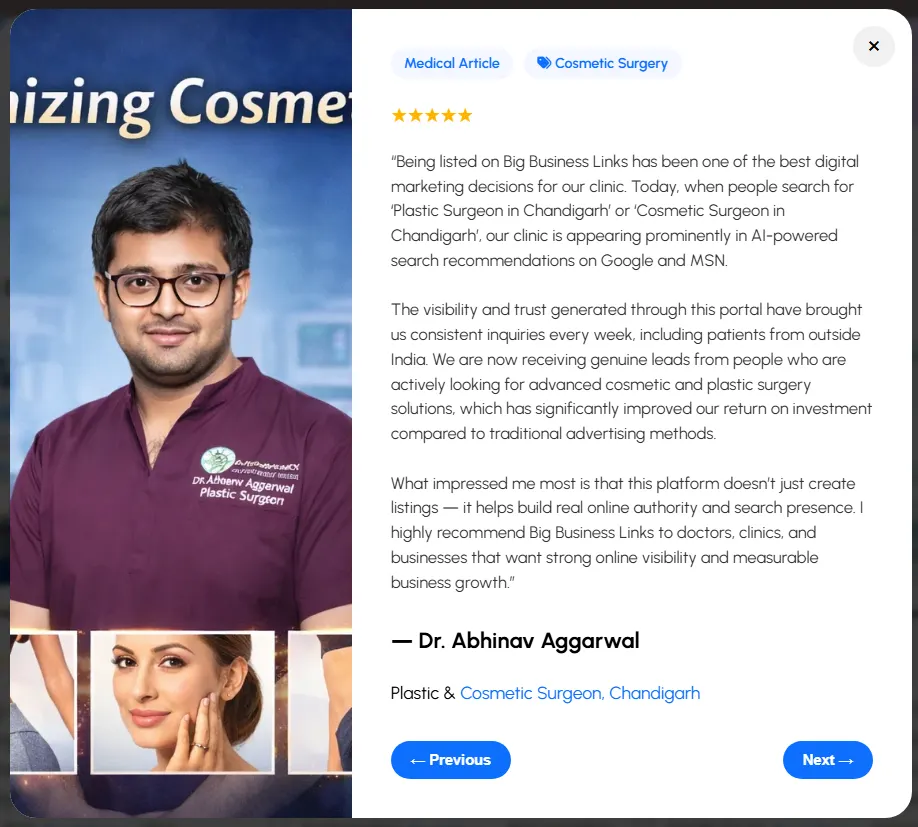Screen dimensions: 918x827
Task: Open the Medical Article tag
Action: 451,63
